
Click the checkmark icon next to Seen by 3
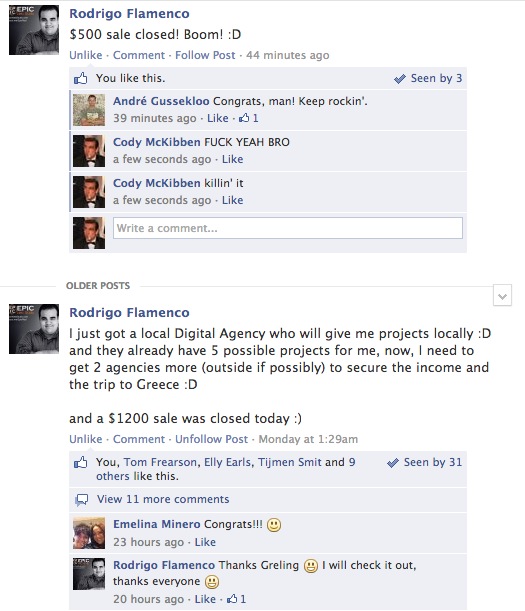coord(399,79)
